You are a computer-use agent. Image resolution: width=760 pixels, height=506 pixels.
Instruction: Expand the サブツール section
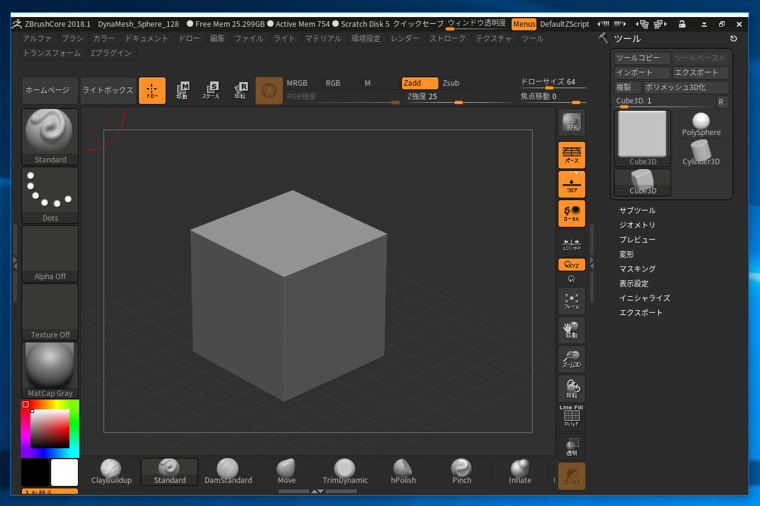point(637,211)
